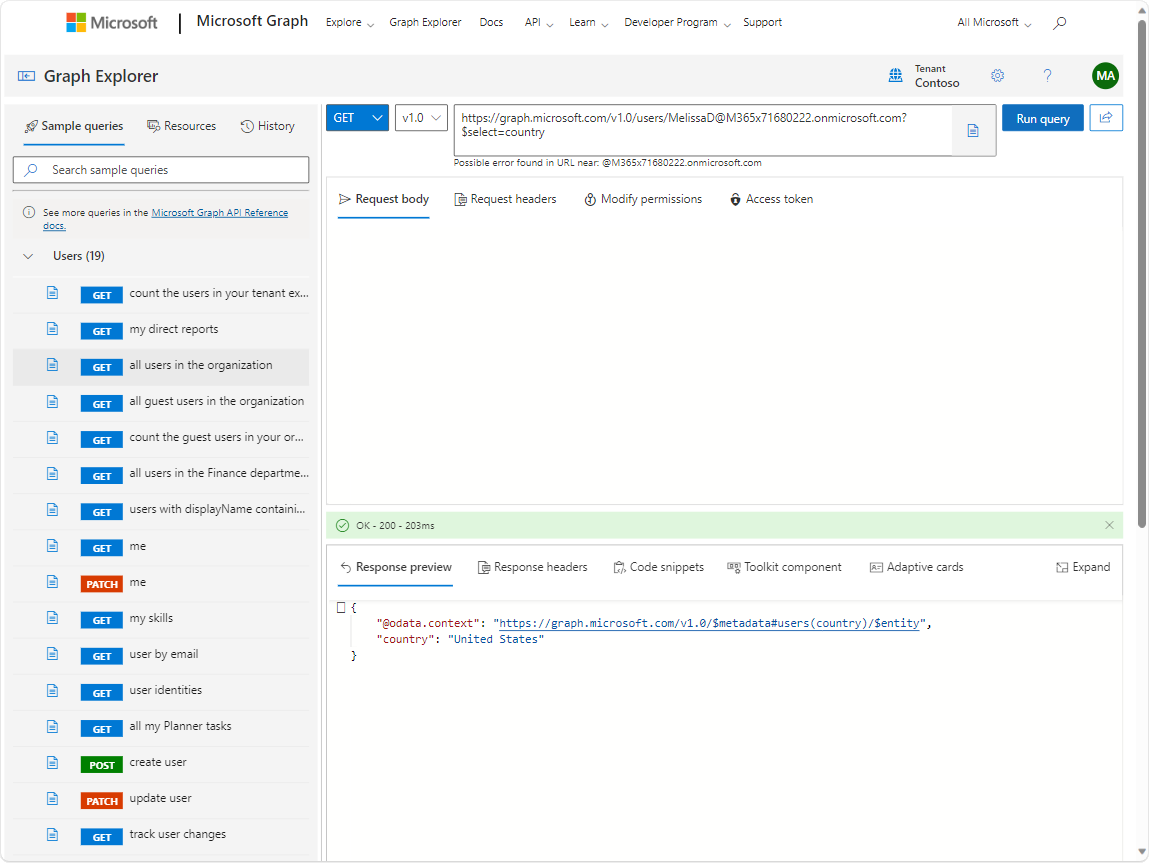The height and width of the screenshot is (863, 1149).
Task: Open the Support link in top navigation
Action: point(762,23)
